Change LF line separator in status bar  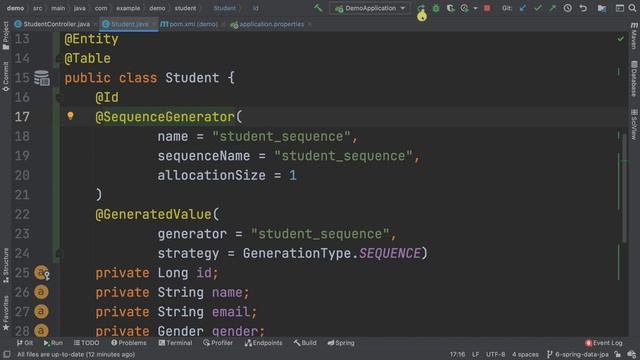click(476, 354)
